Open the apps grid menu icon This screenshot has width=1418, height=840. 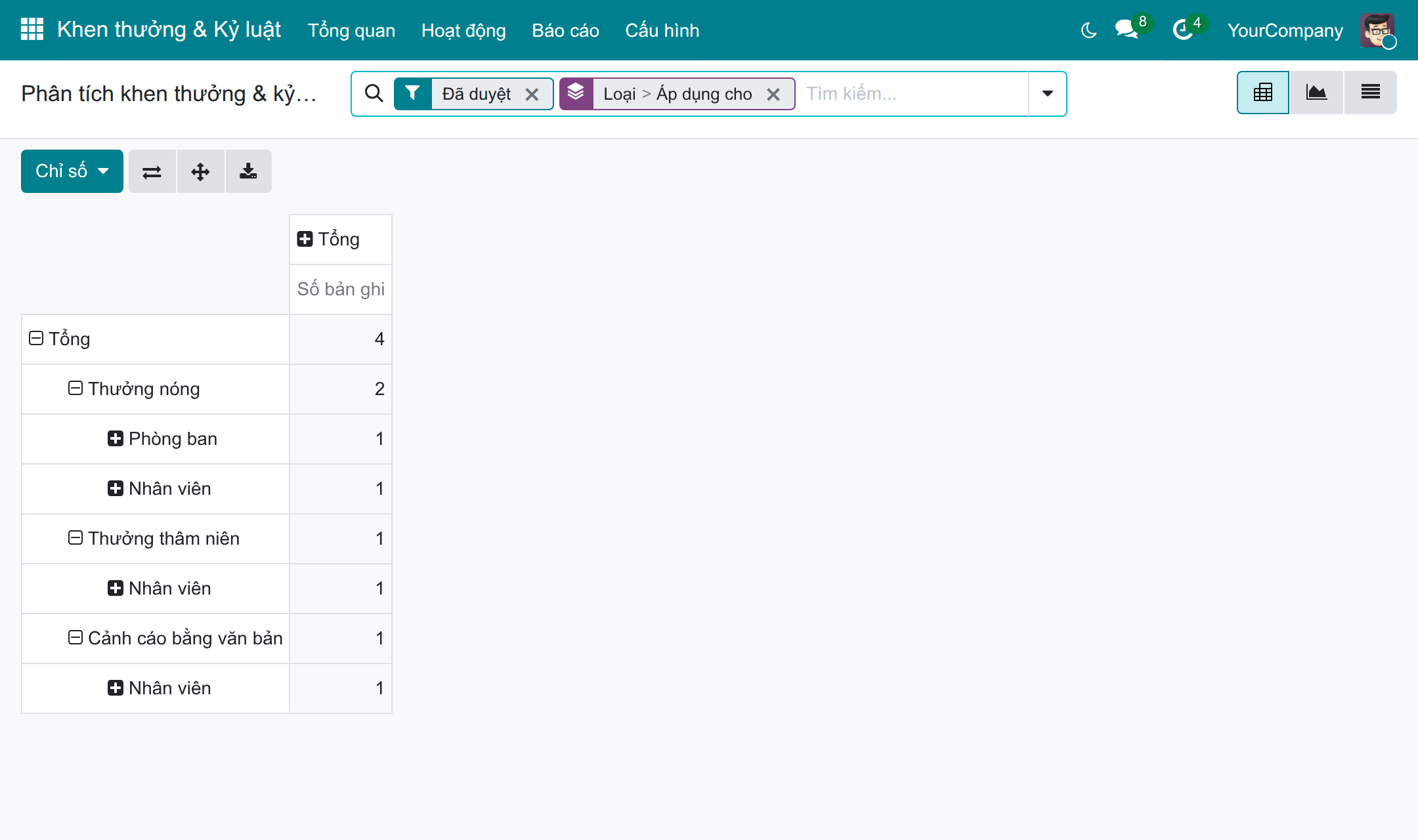pyautogui.click(x=32, y=30)
